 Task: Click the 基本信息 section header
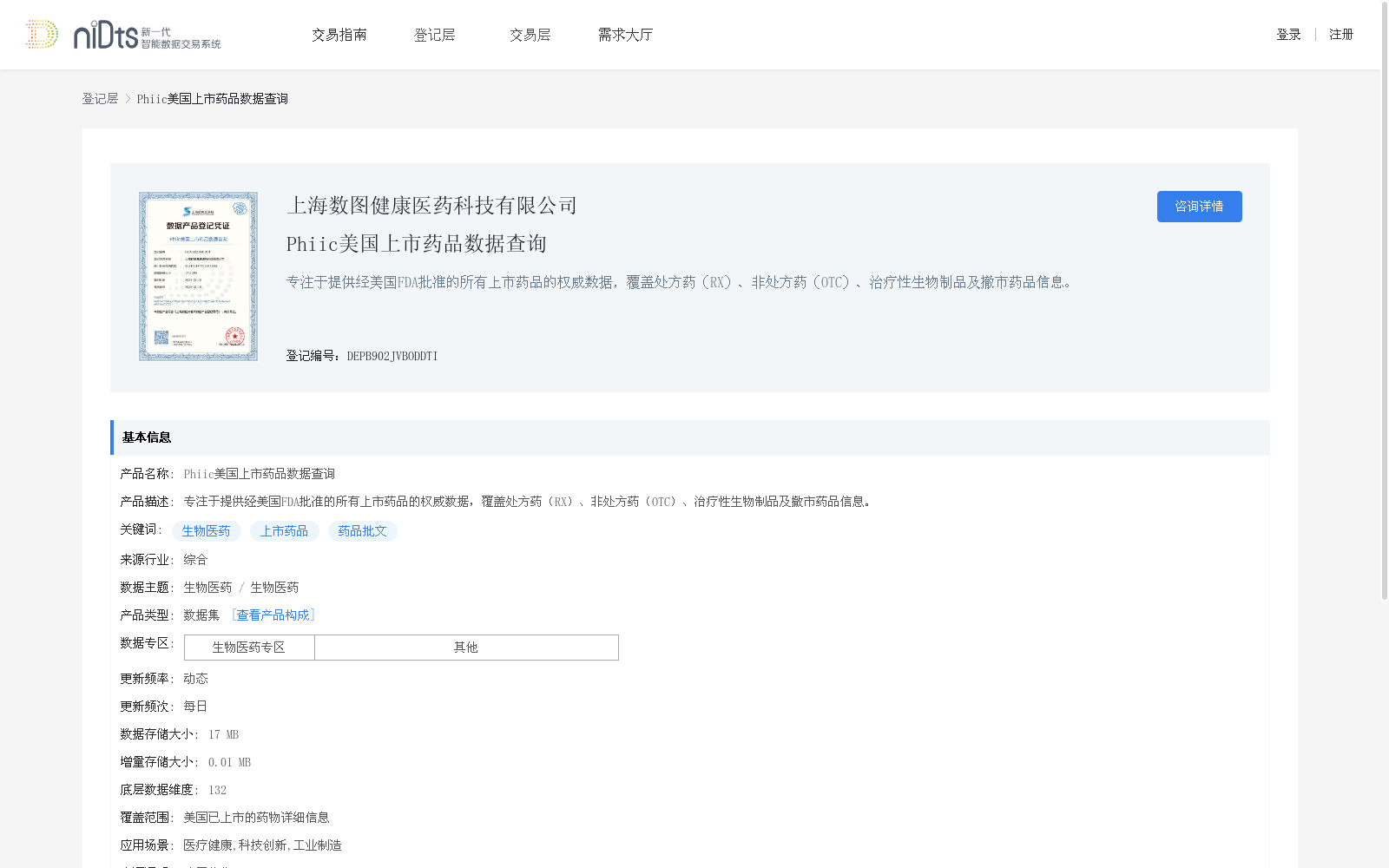point(689,437)
